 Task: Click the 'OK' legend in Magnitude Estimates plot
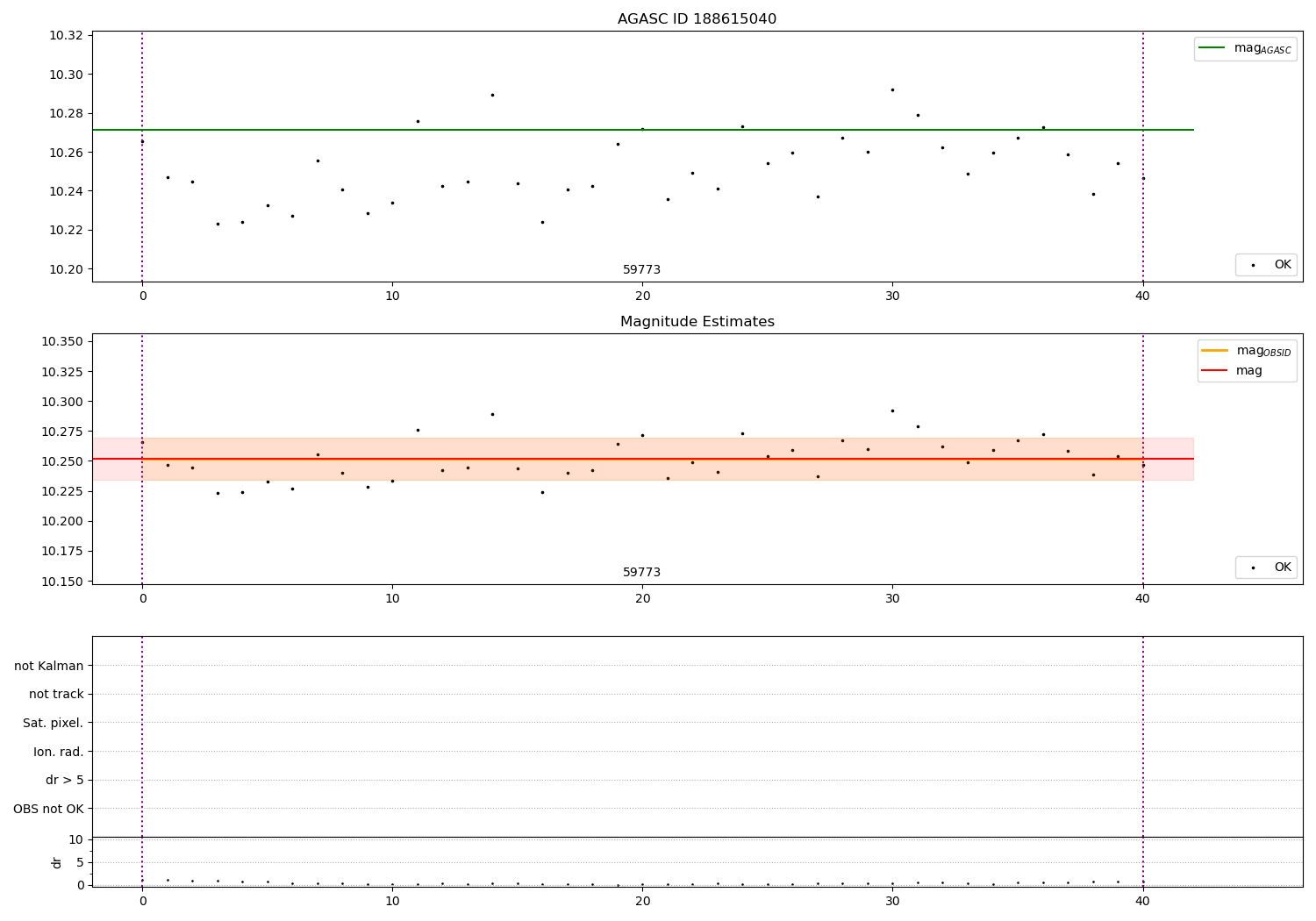(1266, 568)
